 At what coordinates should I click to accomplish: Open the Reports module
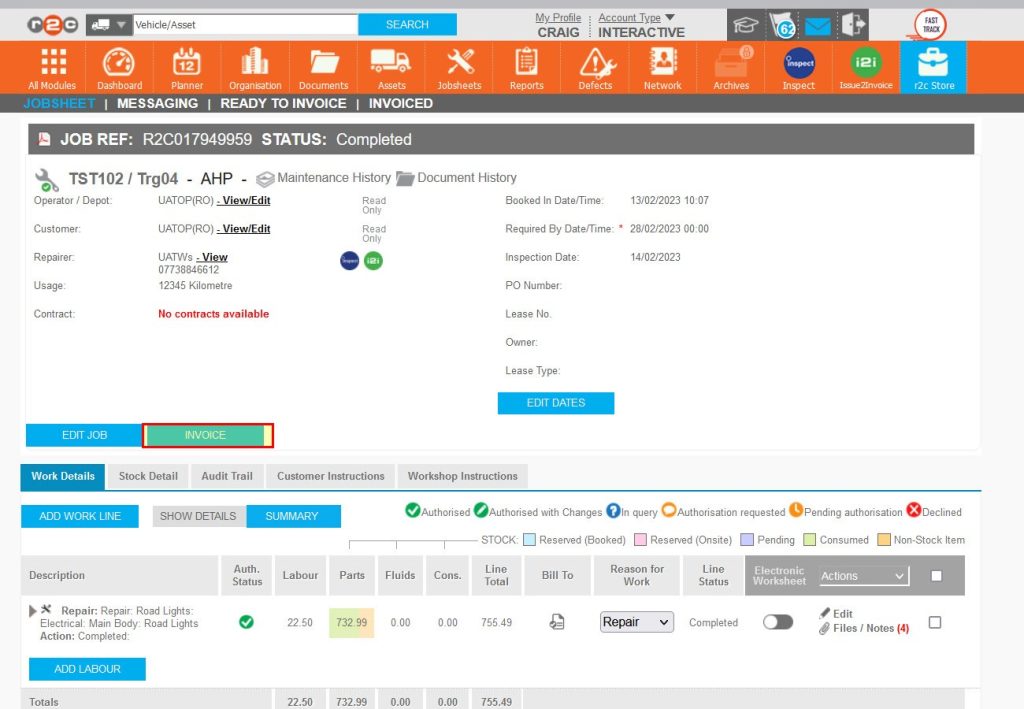coord(526,67)
